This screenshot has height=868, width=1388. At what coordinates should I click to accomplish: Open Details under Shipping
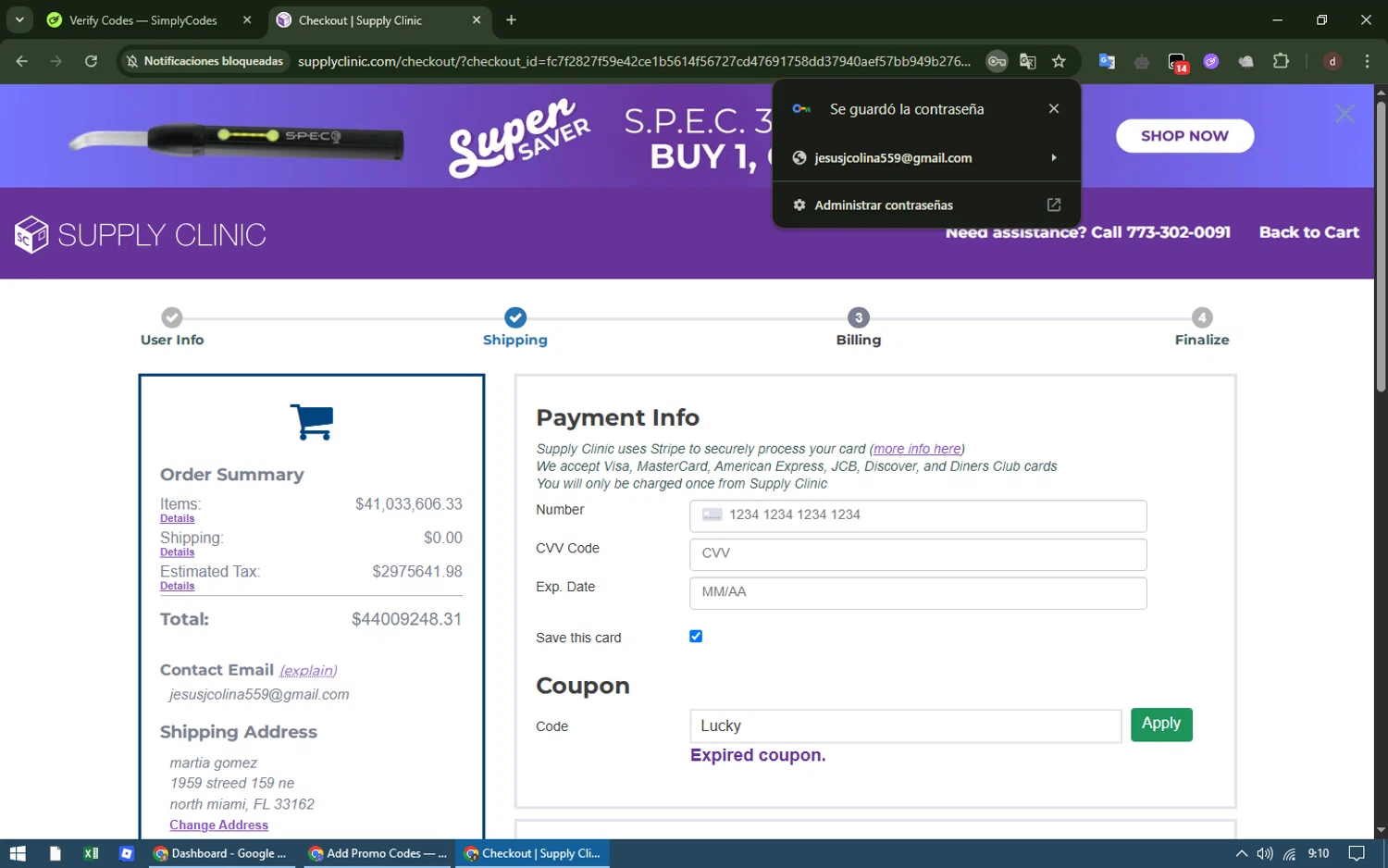click(x=178, y=552)
